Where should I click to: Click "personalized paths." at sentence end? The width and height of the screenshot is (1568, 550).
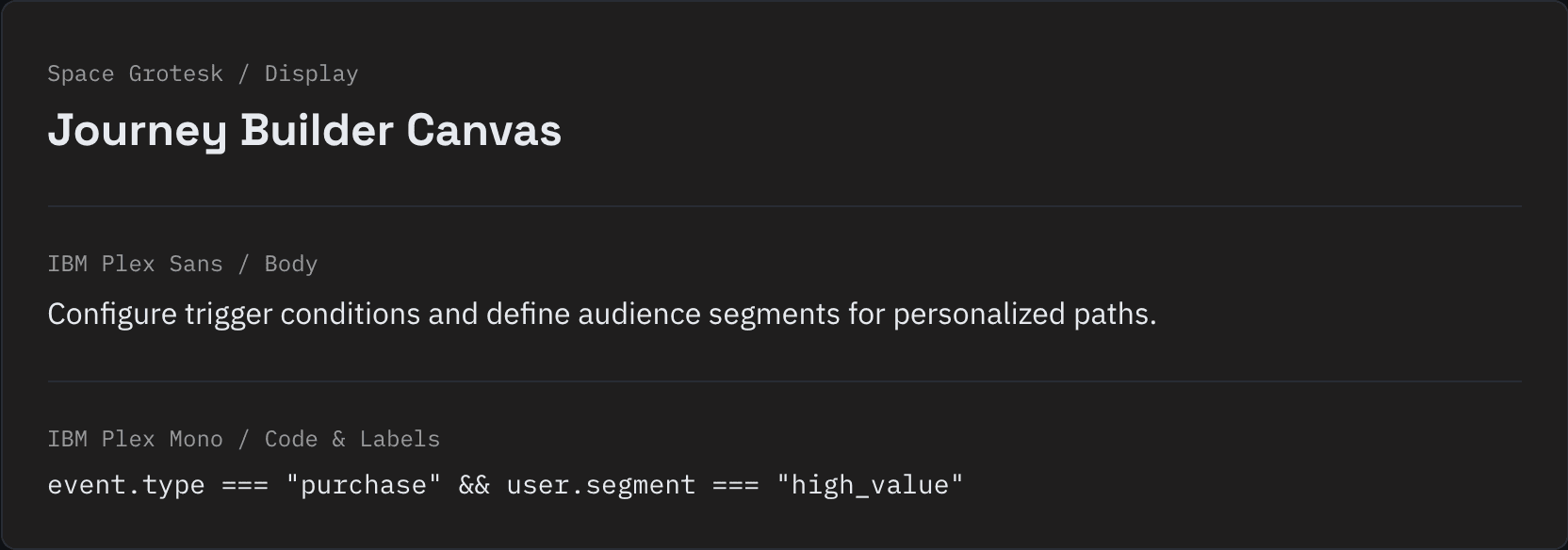point(1024,315)
